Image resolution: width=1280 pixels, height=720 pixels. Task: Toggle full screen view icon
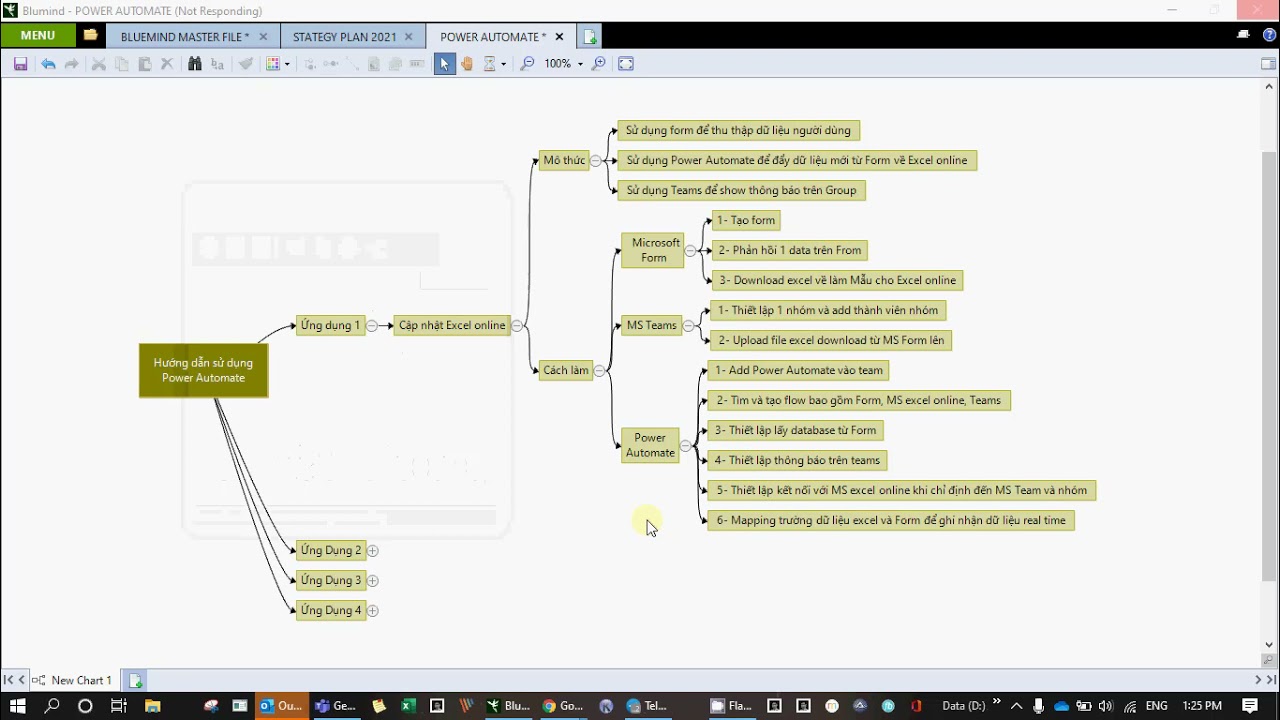coord(626,64)
